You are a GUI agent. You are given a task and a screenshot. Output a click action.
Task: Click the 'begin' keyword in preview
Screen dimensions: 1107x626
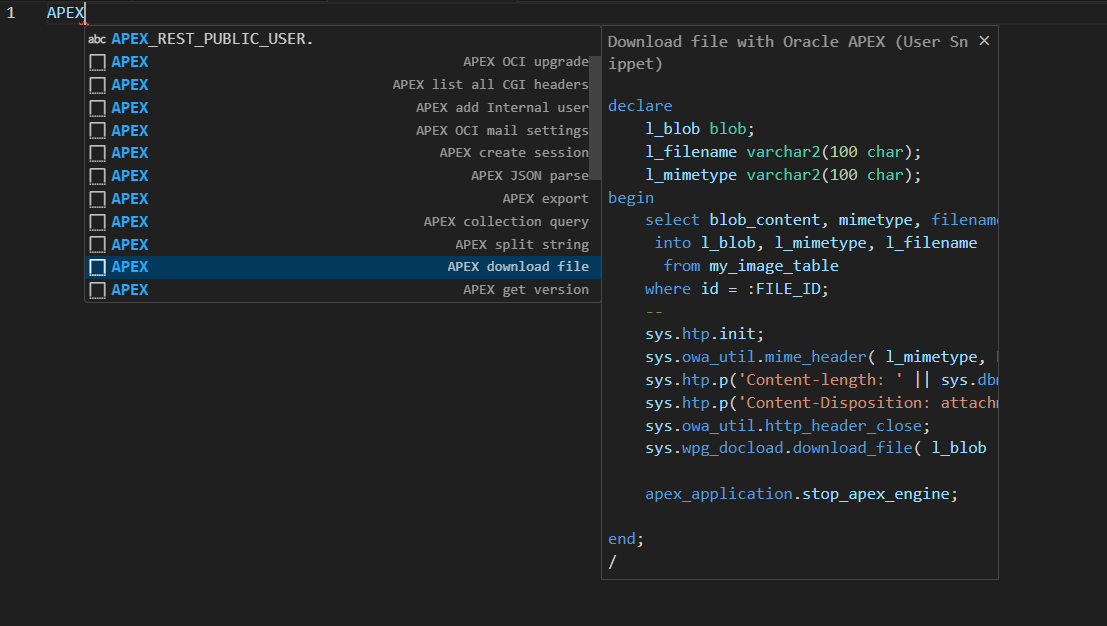[x=631, y=198]
